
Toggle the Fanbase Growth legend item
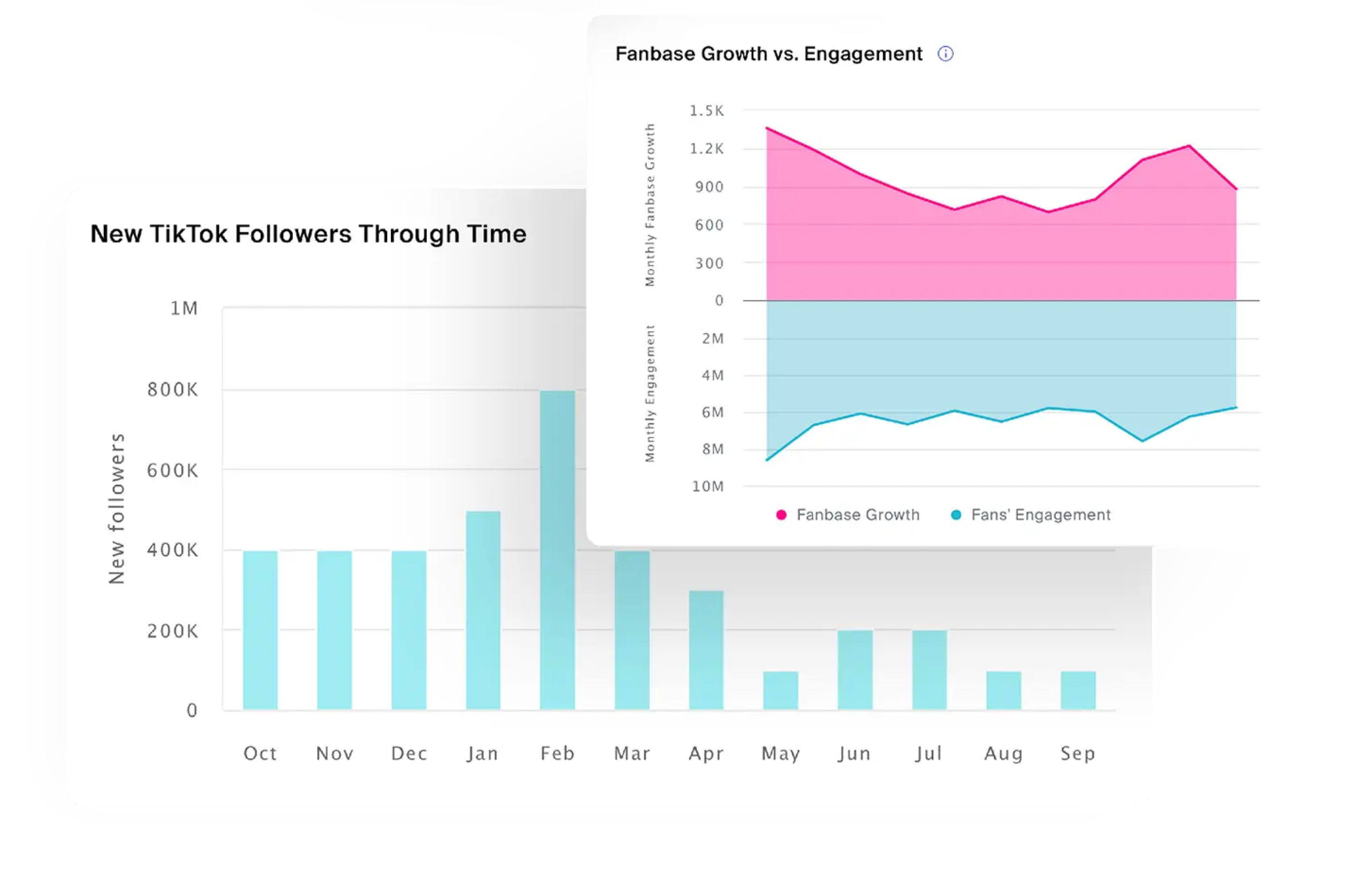(x=857, y=514)
